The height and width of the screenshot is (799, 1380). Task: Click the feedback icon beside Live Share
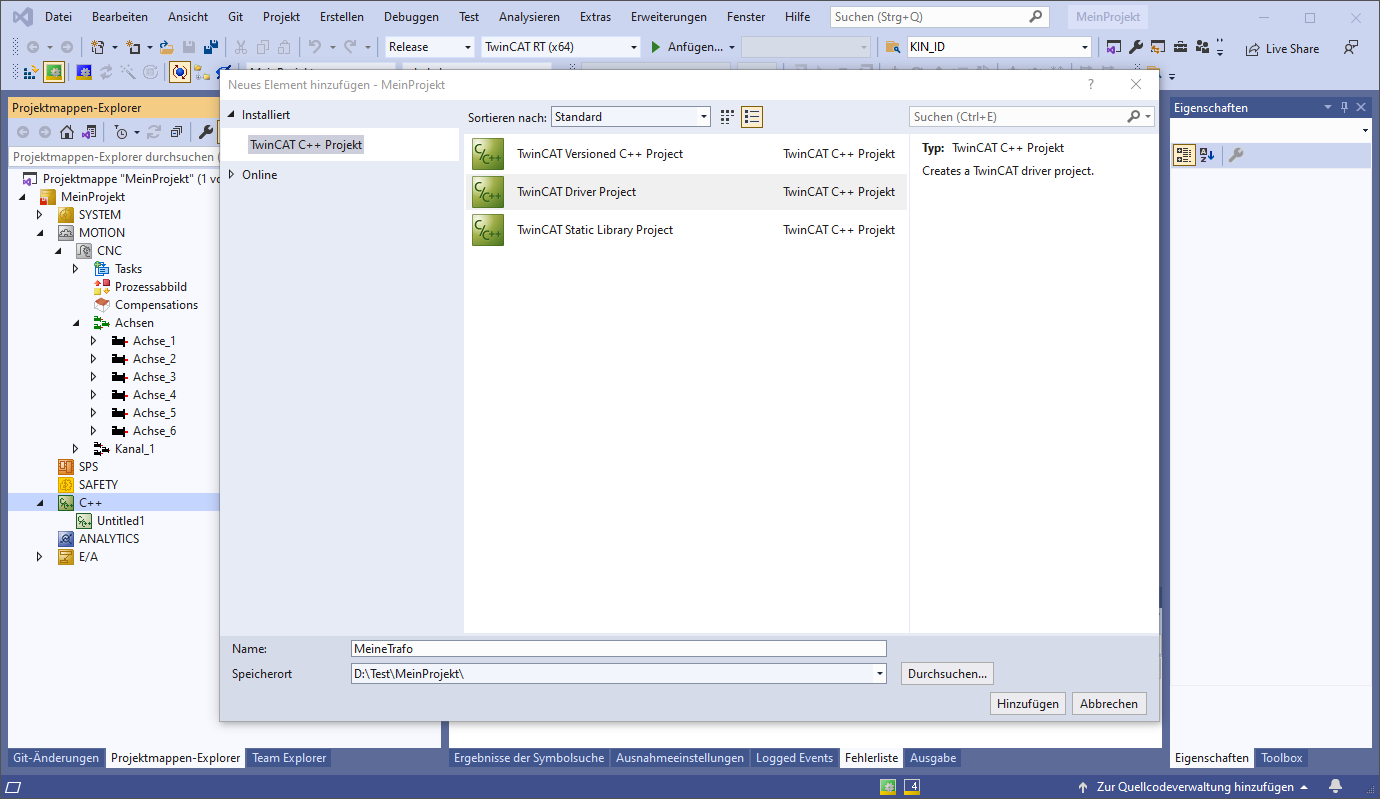1351,47
